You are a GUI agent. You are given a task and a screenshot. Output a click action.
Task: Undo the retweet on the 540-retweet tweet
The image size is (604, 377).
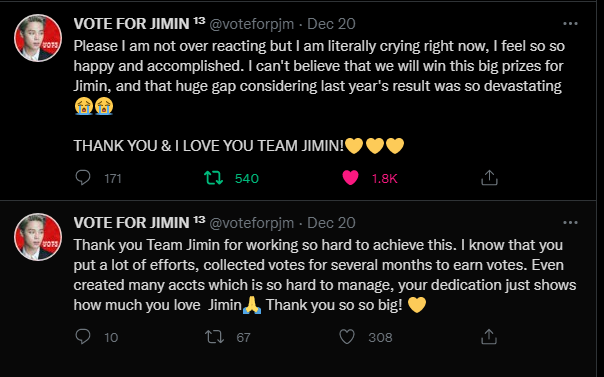[213, 178]
